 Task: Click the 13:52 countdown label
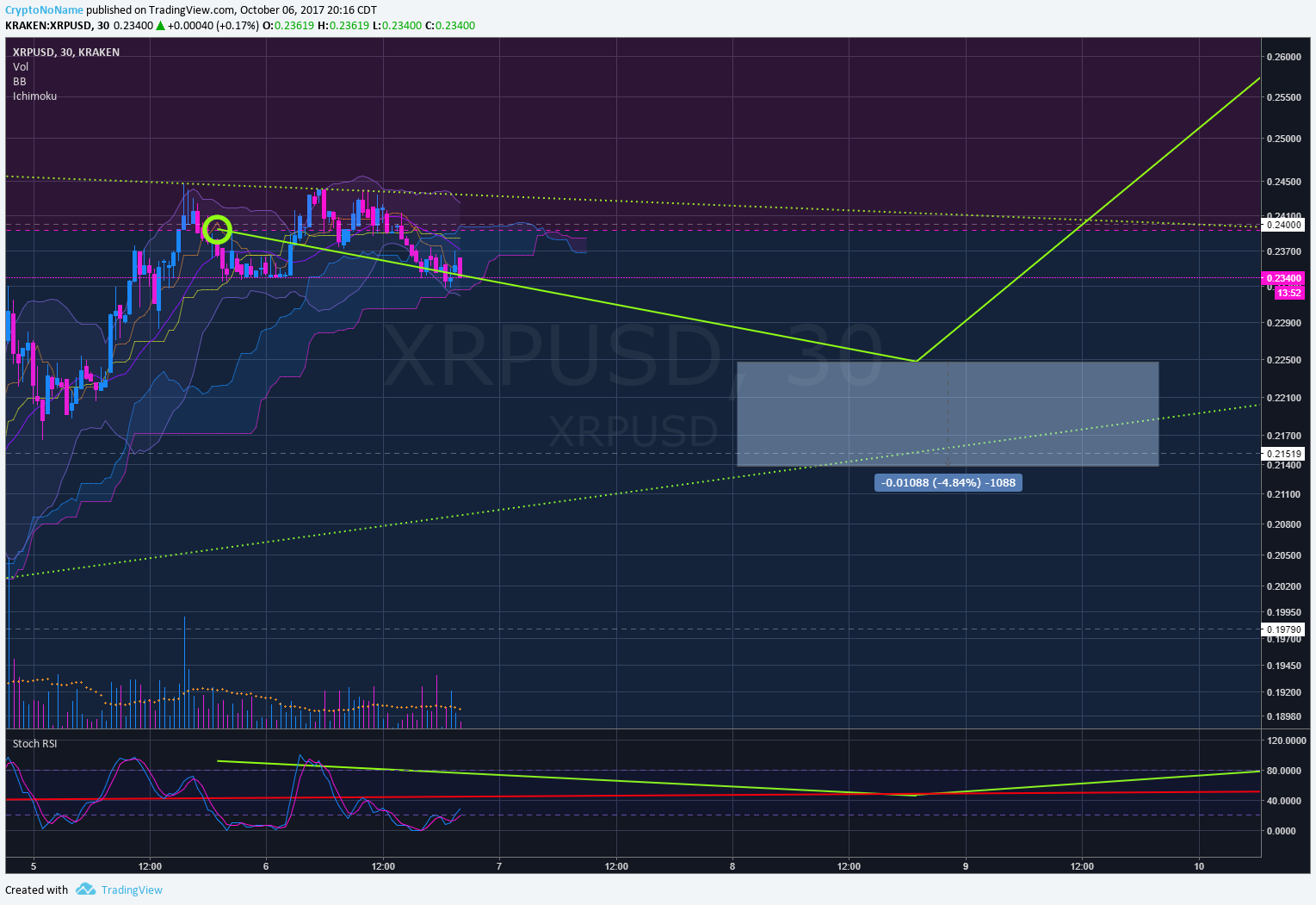pos(1289,293)
